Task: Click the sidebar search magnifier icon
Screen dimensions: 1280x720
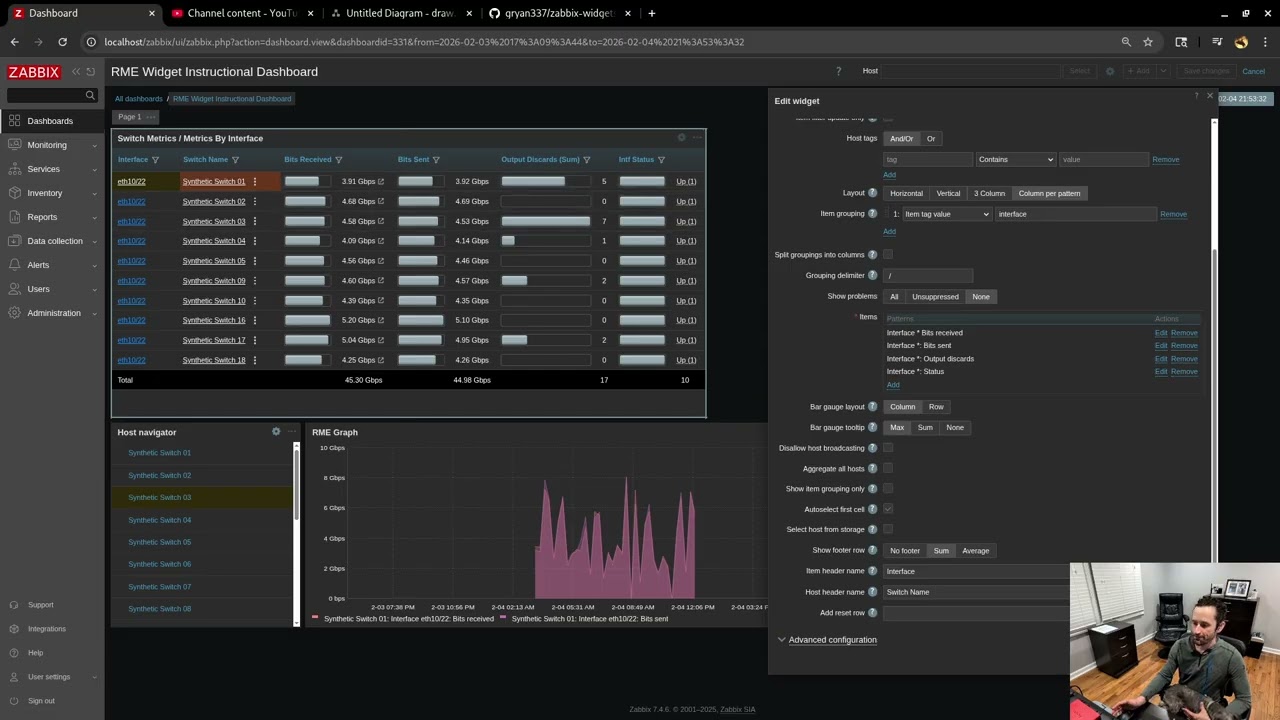Action: pyautogui.click(x=90, y=96)
